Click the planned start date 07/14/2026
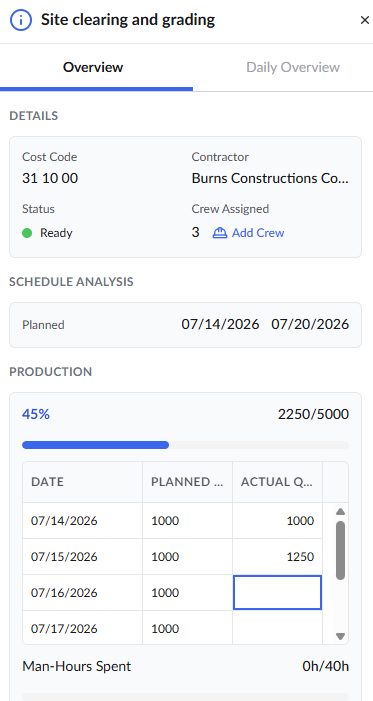Viewport: 373px width, 701px height. pyautogui.click(x=220, y=324)
